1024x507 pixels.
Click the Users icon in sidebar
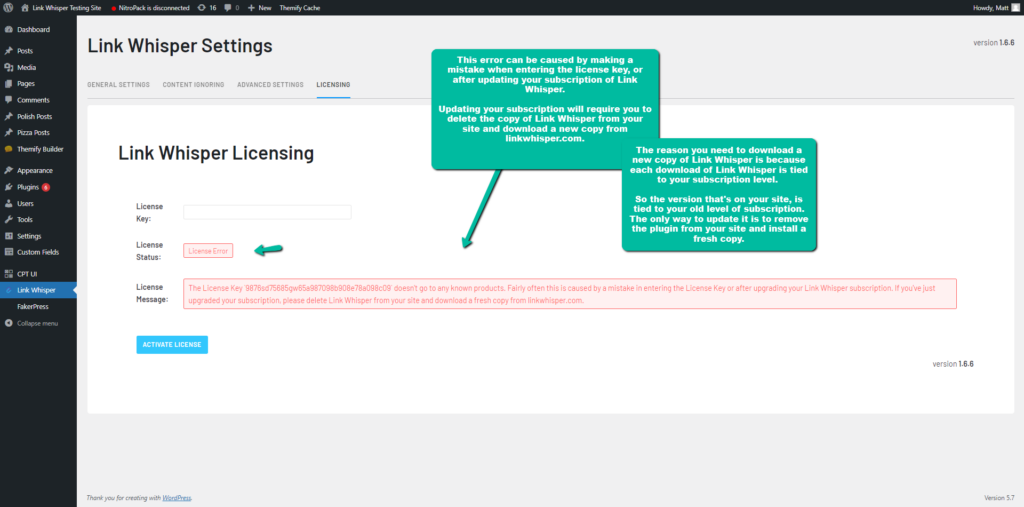coord(8,203)
